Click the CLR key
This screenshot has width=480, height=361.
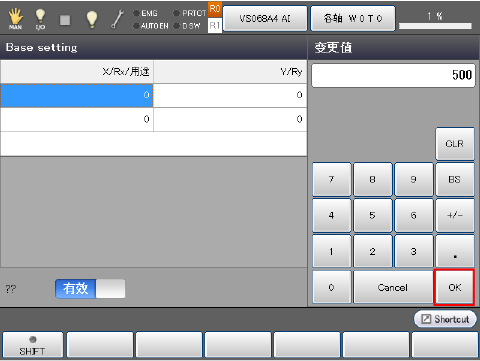(455, 144)
